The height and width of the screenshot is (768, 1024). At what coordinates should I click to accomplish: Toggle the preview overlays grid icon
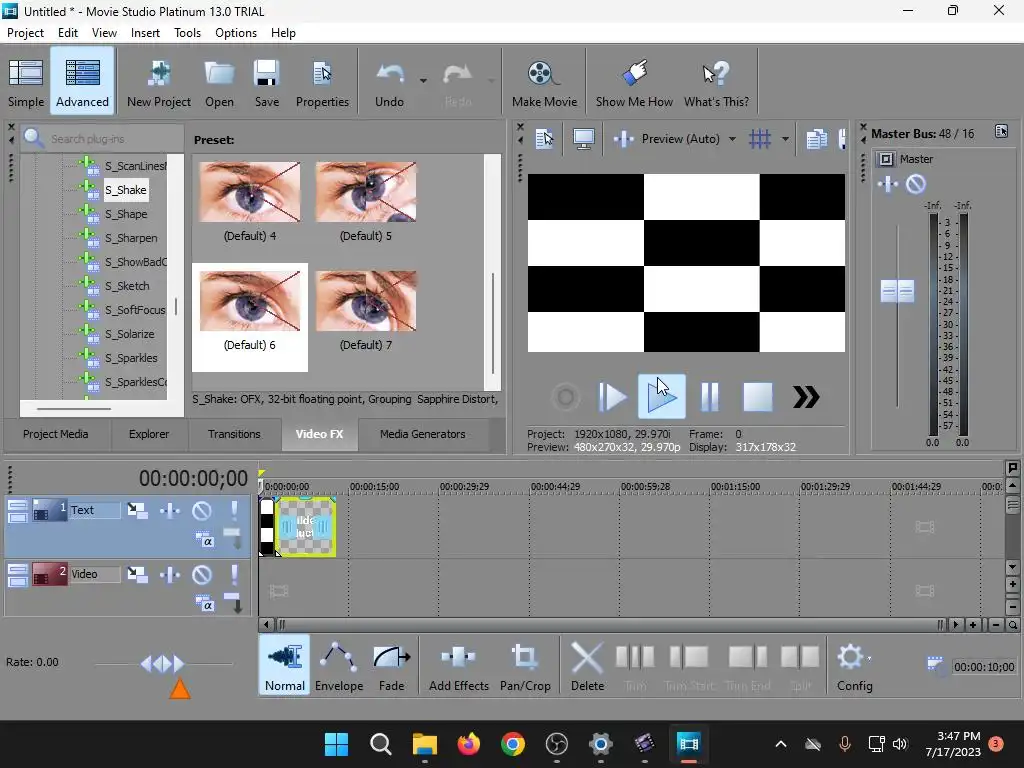click(760, 138)
